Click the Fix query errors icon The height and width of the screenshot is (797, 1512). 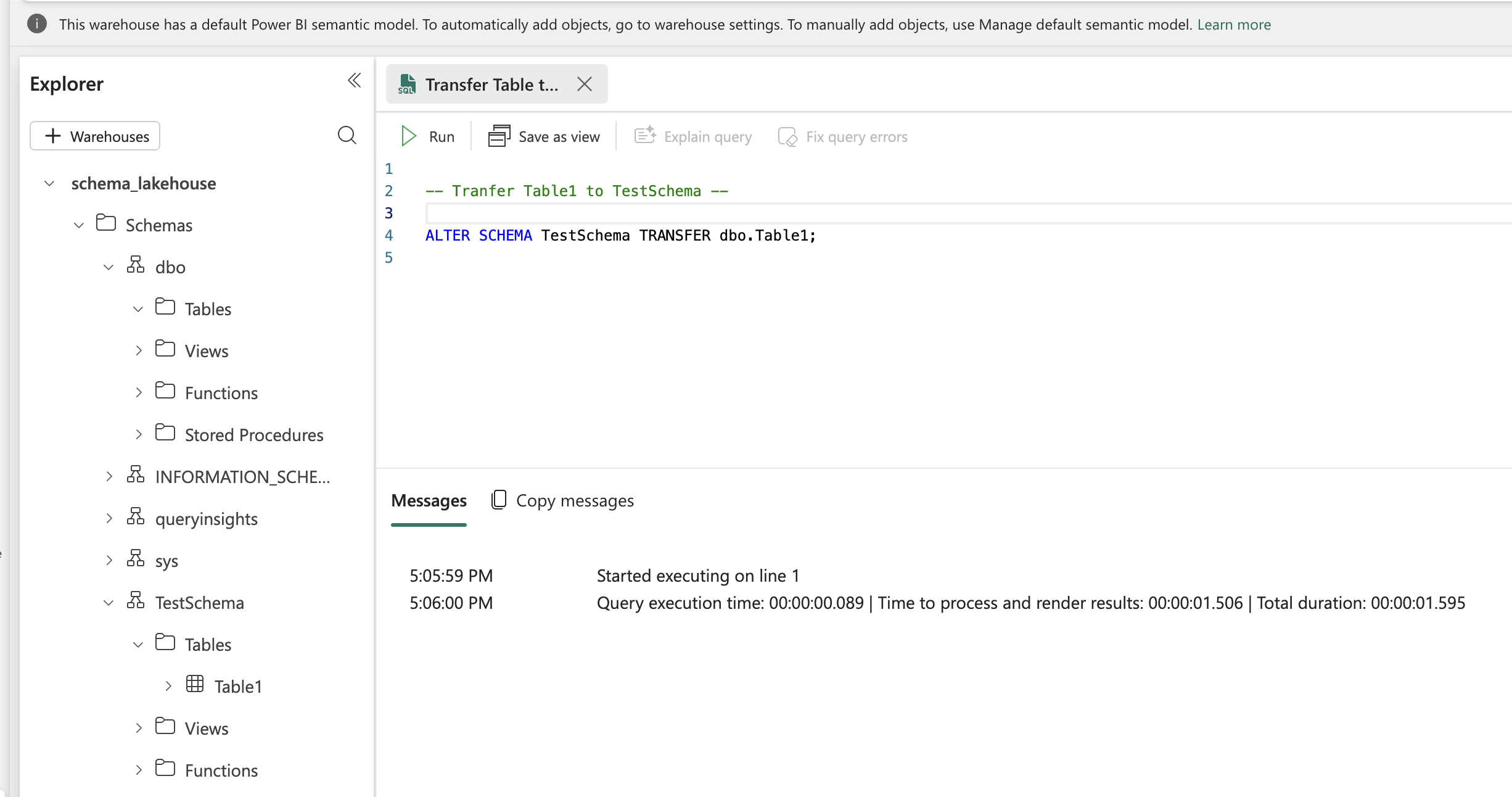(x=787, y=136)
